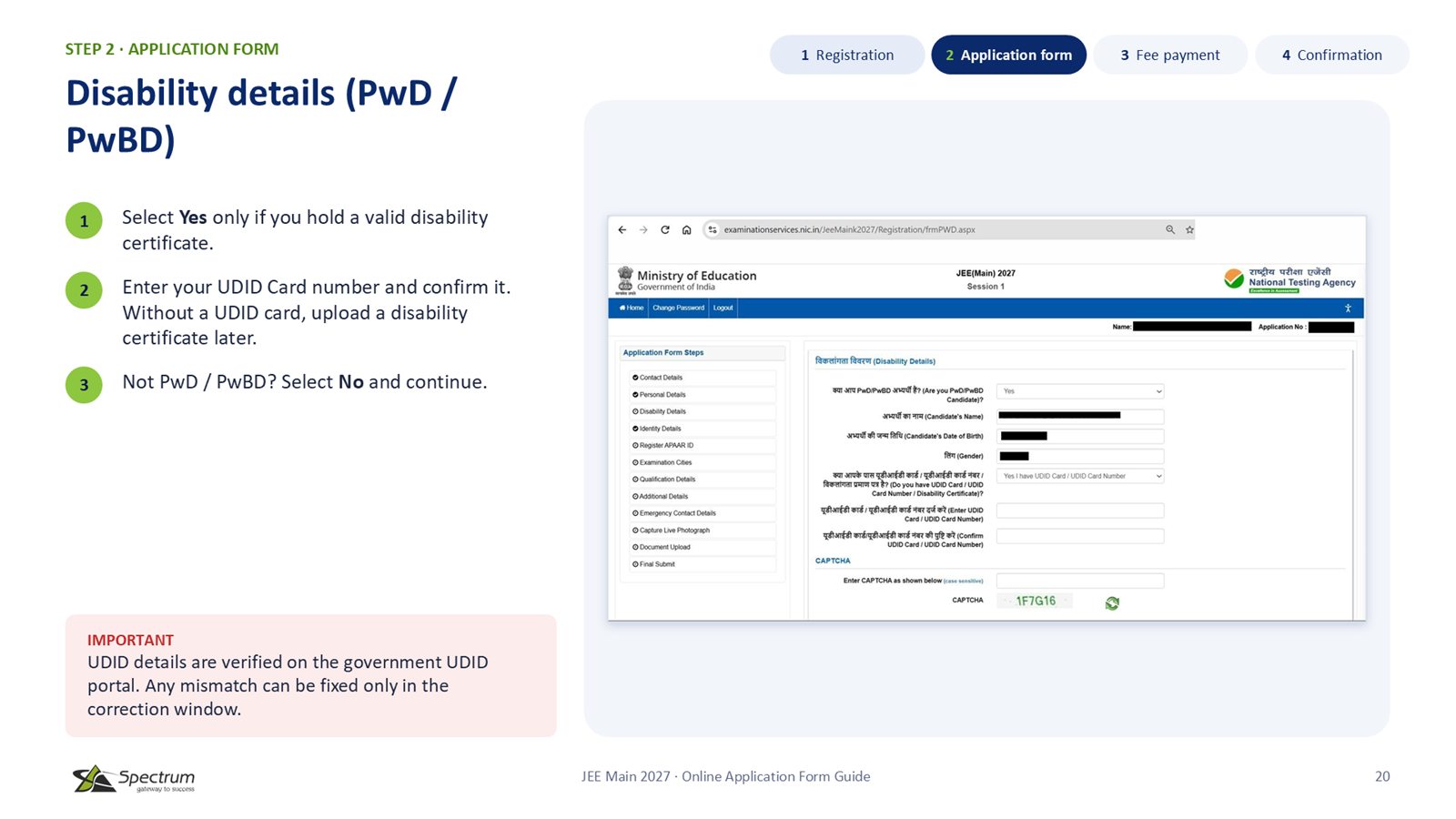Click the page number 20
The width and height of the screenshot is (1456, 819).
(x=1382, y=776)
